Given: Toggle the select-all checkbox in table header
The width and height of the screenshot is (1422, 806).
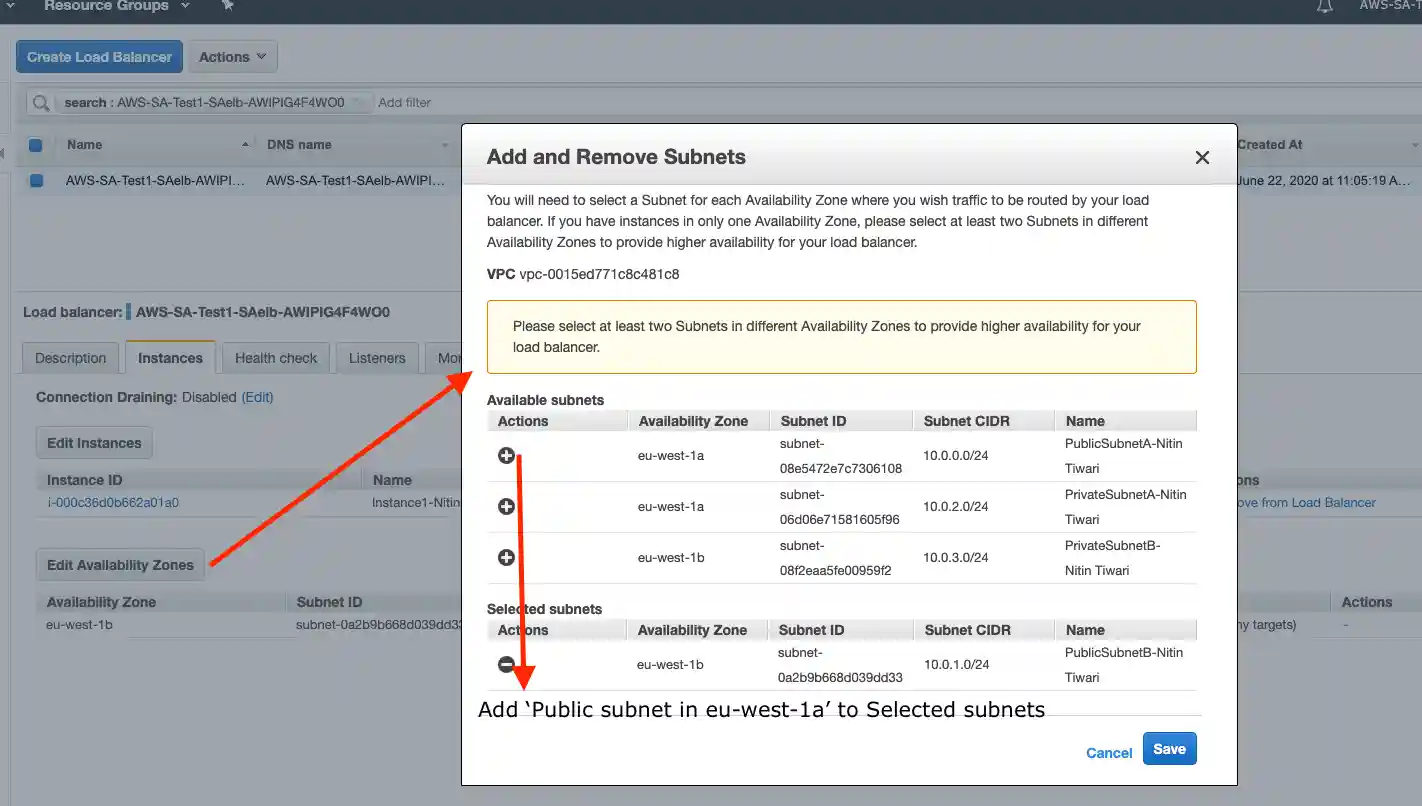Looking at the screenshot, I should 36,145.
